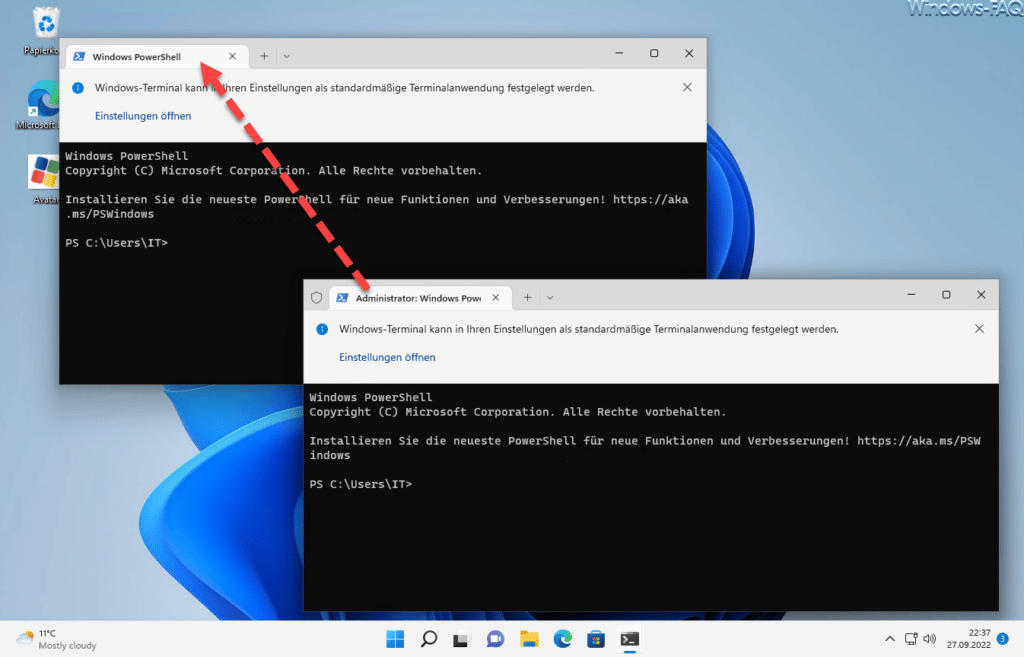Open network settings from the system tray
Screen dimensions: 1024x657
(x=911, y=639)
